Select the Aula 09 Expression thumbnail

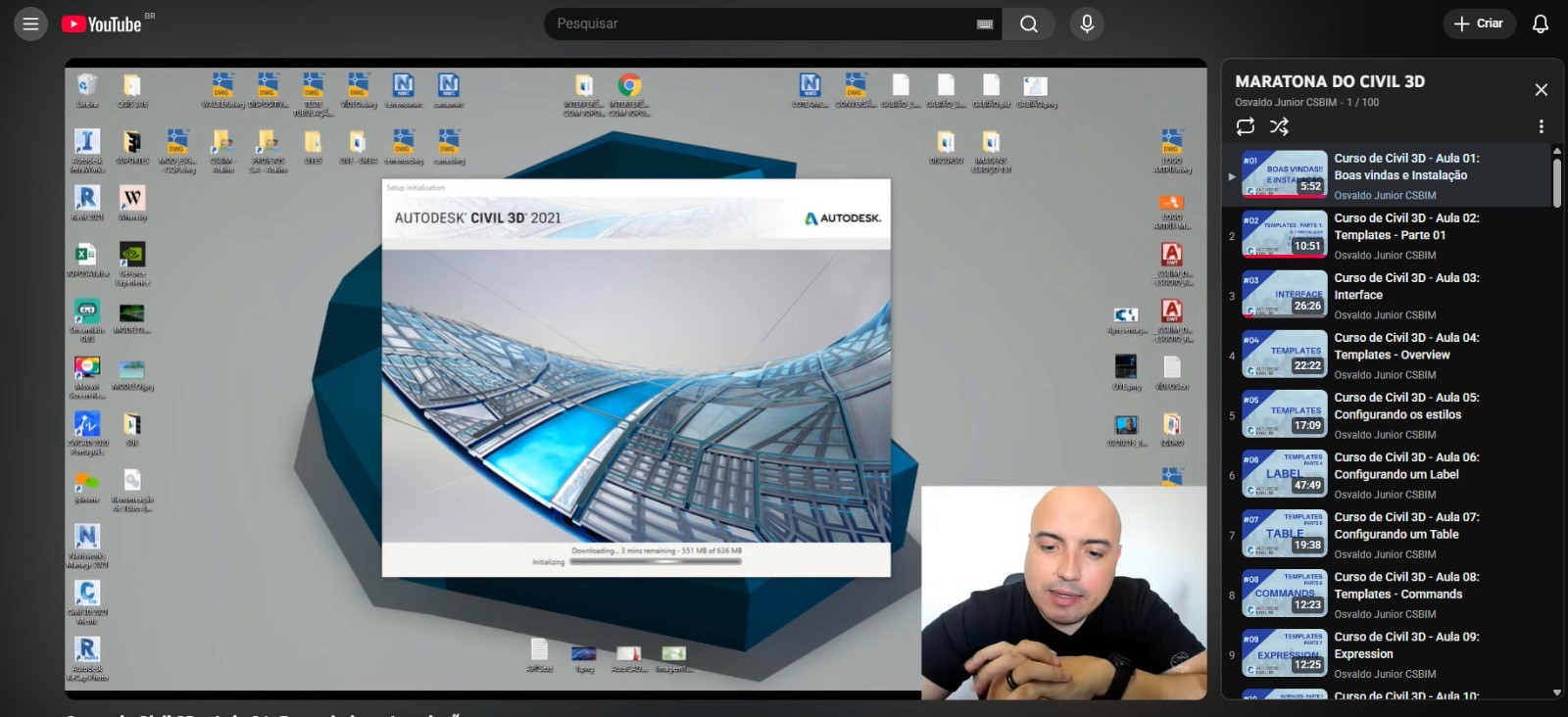[1285, 652]
